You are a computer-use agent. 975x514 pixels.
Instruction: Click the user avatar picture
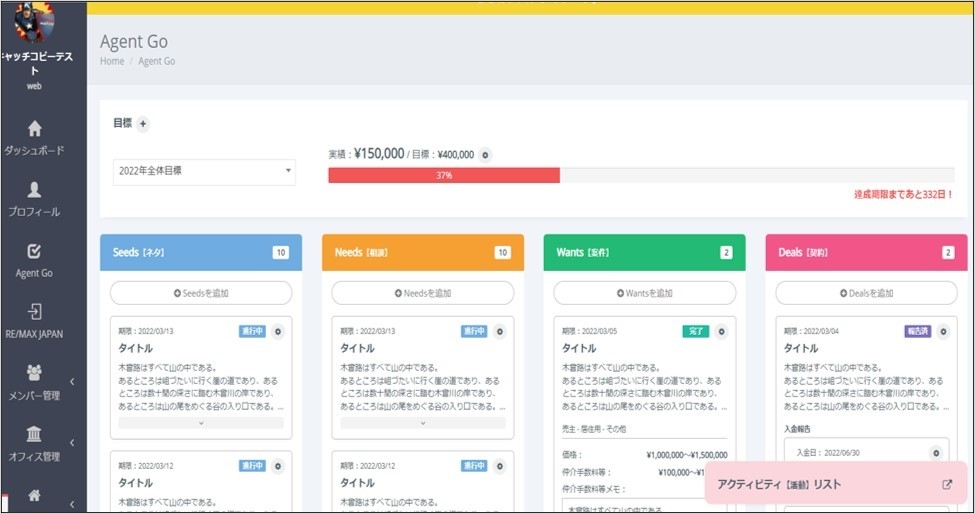point(34,20)
